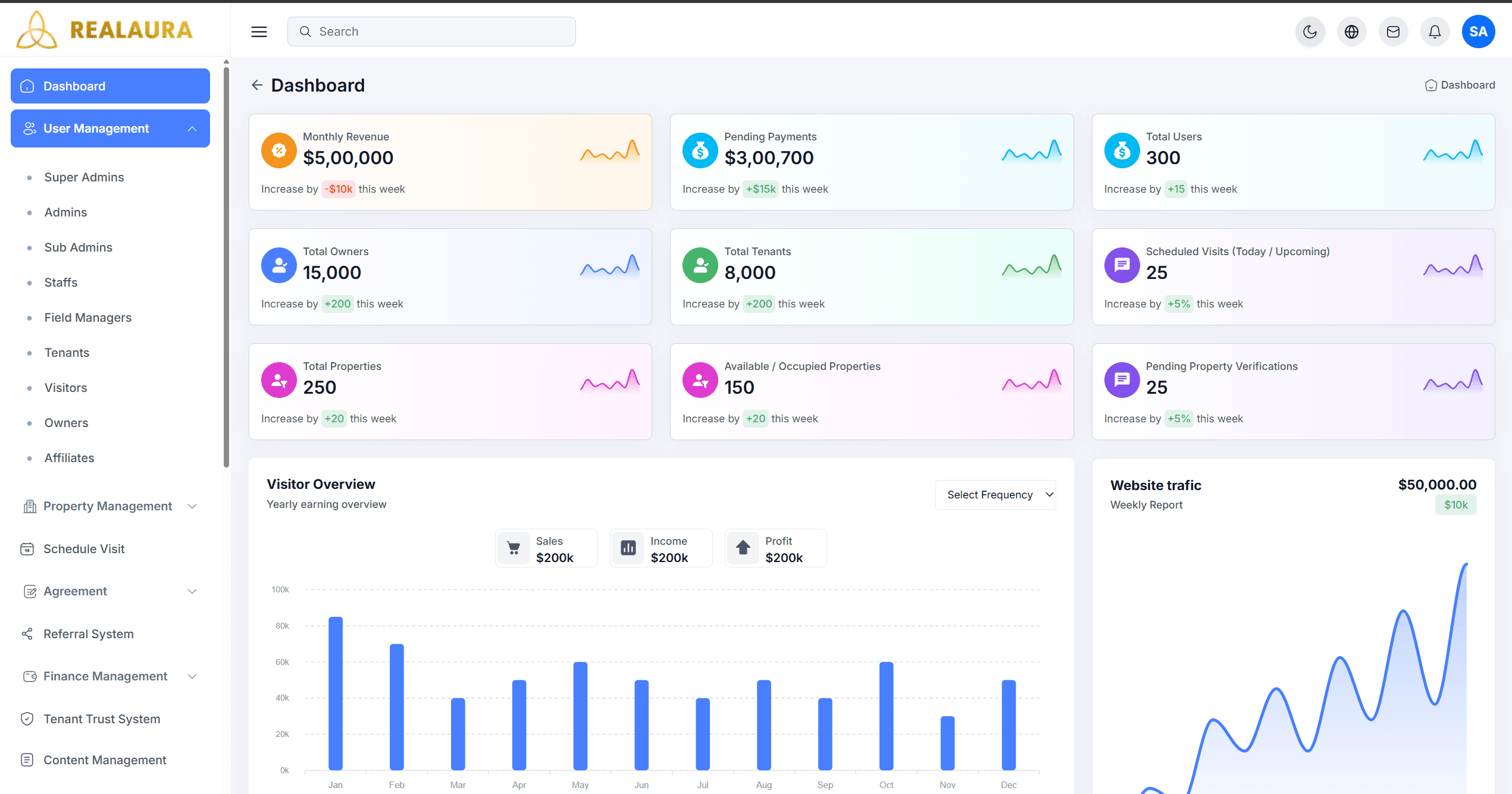Expand the Agreement chevron

192,591
